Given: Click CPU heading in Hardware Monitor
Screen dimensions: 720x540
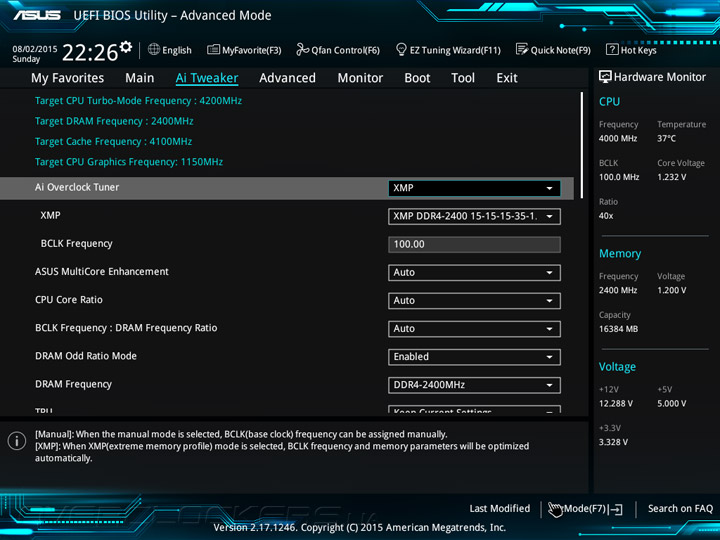Looking at the screenshot, I should coord(609,102).
